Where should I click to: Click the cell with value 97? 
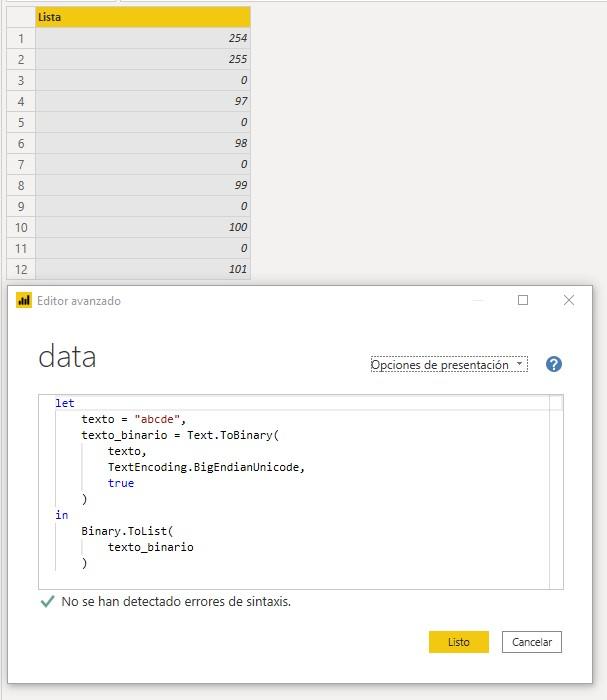[143, 101]
